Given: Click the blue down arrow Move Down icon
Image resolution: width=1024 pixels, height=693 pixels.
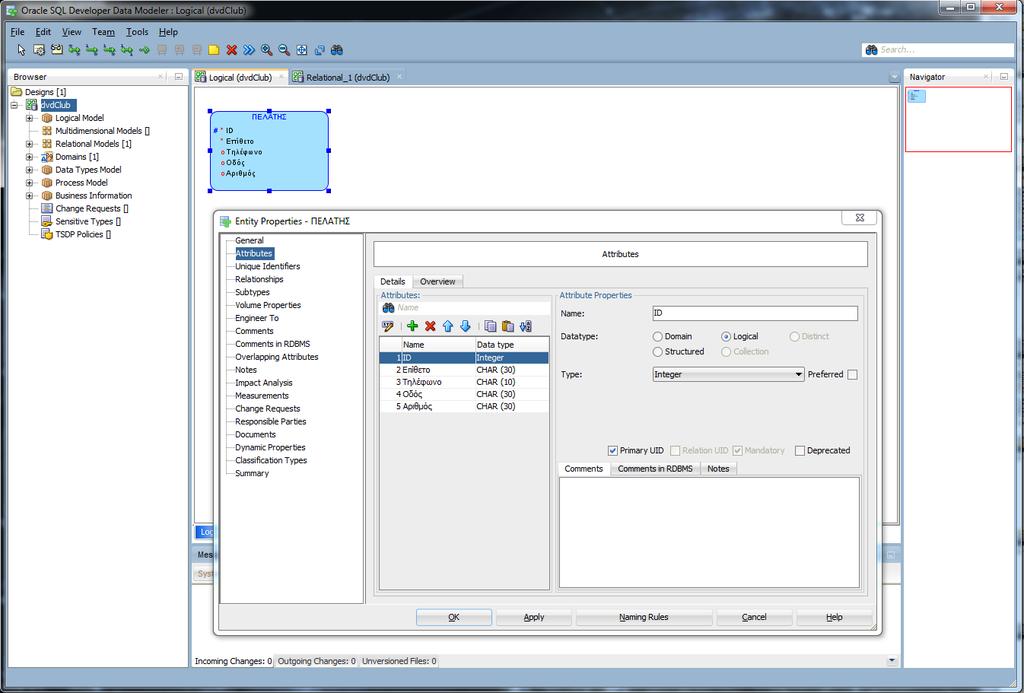Looking at the screenshot, I should pyautogui.click(x=465, y=326).
